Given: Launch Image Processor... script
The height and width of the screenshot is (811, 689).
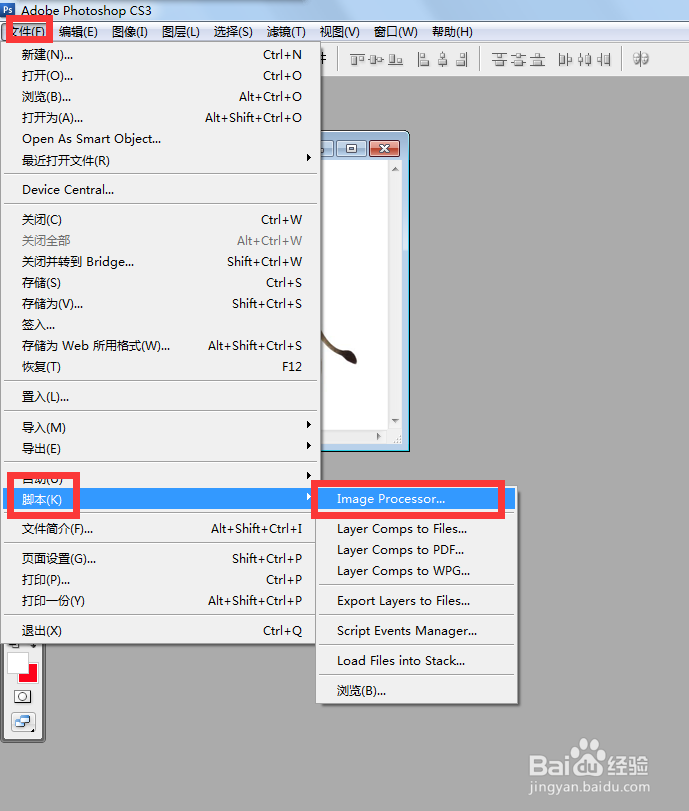Looking at the screenshot, I should point(417,499).
